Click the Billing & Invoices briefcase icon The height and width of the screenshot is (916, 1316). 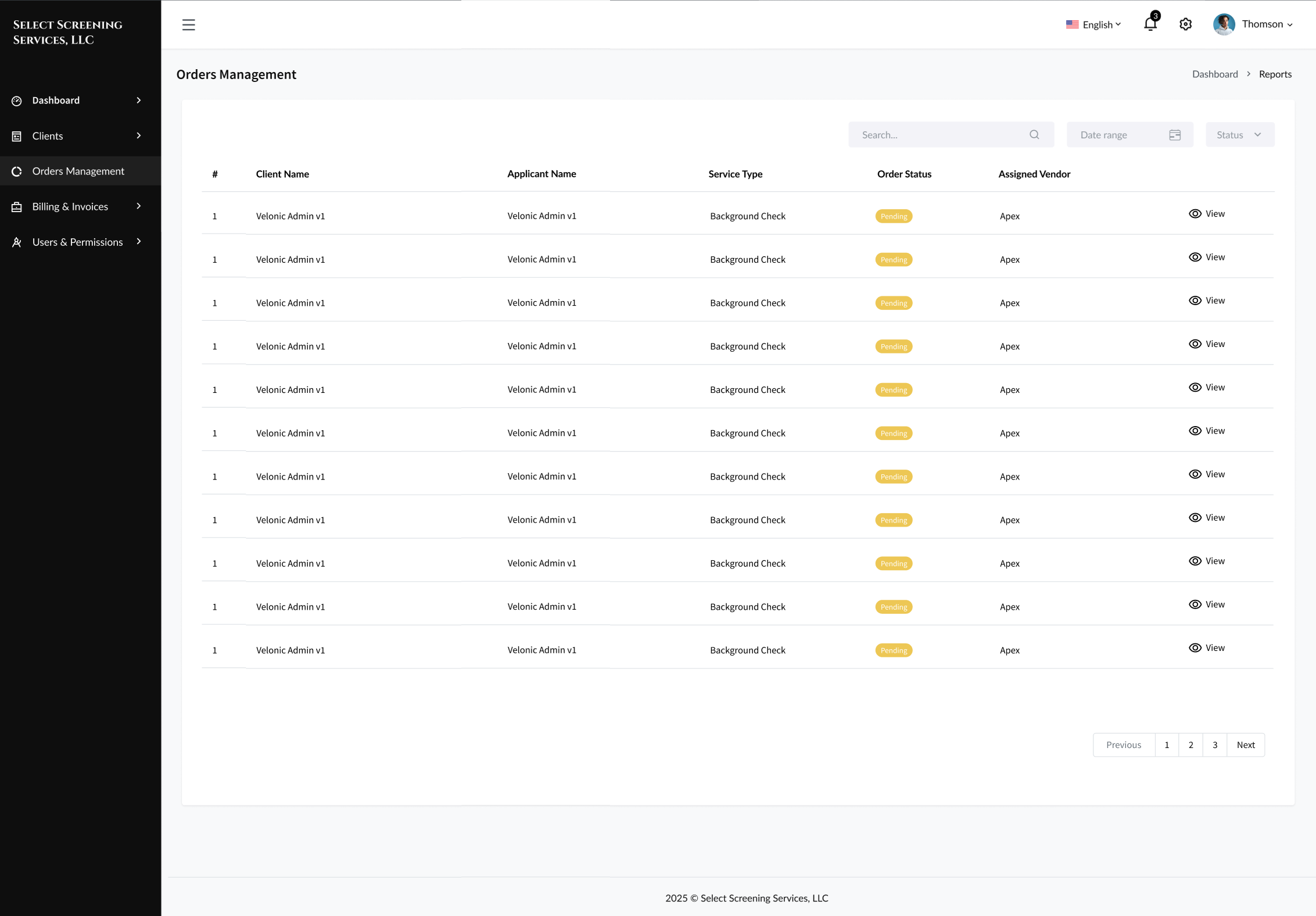click(17, 207)
